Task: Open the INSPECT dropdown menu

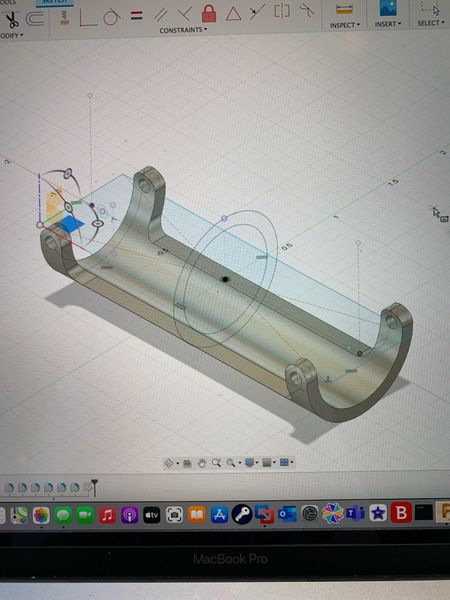Action: [x=345, y=25]
